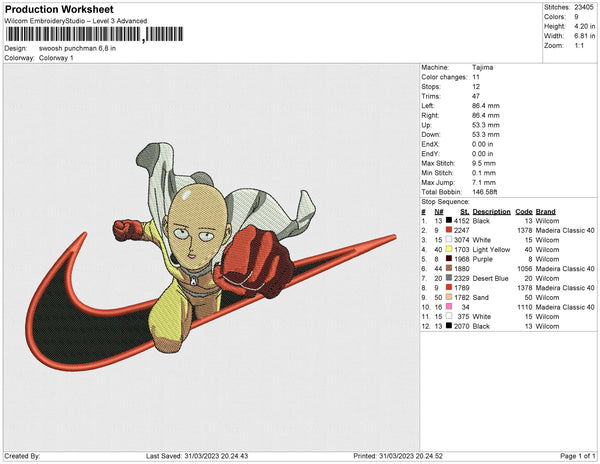Select the Light Yellow 1703 color swatch
Viewport: 600px width, 464px height.
(x=449, y=249)
